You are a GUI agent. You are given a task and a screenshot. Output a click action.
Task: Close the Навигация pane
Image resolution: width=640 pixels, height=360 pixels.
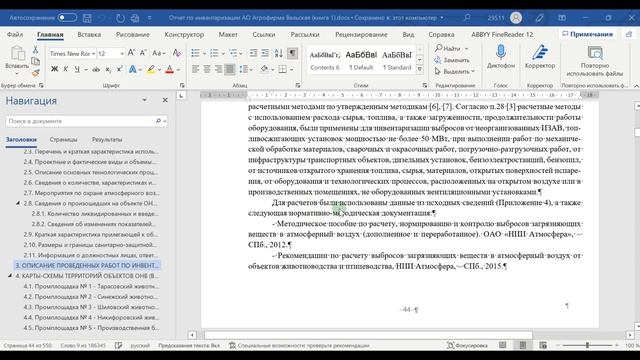tap(165, 100)
